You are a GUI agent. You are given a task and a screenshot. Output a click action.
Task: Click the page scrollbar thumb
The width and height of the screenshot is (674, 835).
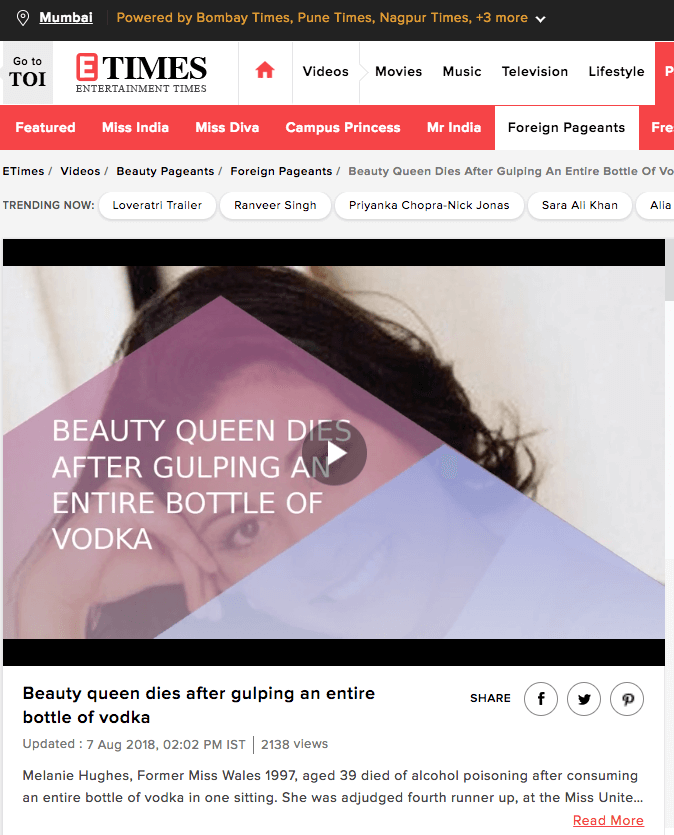point(669,270)
